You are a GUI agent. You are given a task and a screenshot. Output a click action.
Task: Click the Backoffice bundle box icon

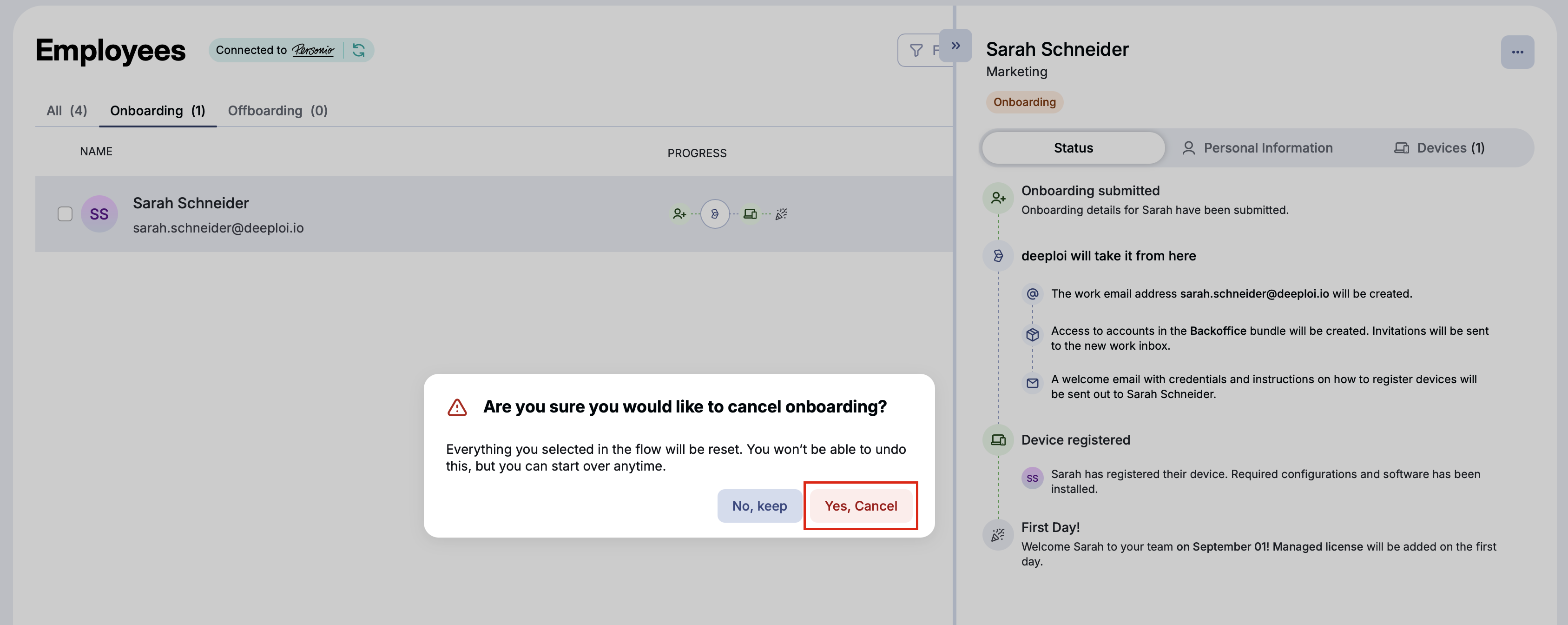click(x=1032, y=334)
